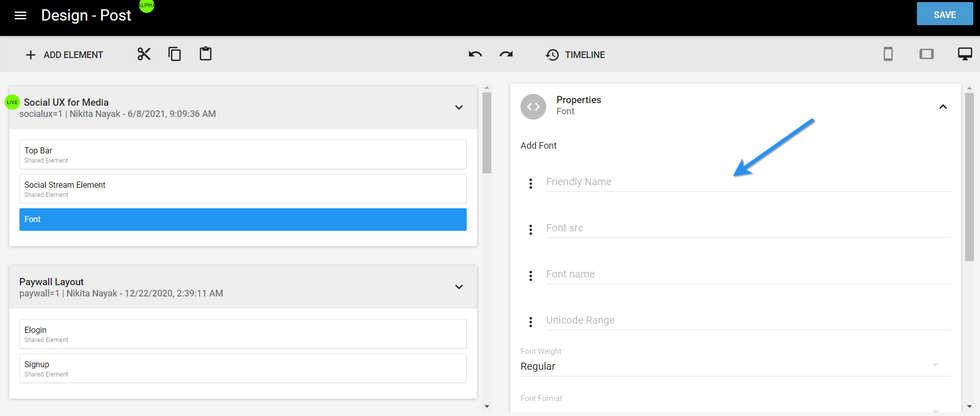The width and height of the screenshot is (980, 416).
Task: Click the clipboard paste icon
Action: click(x=205, y=54)
